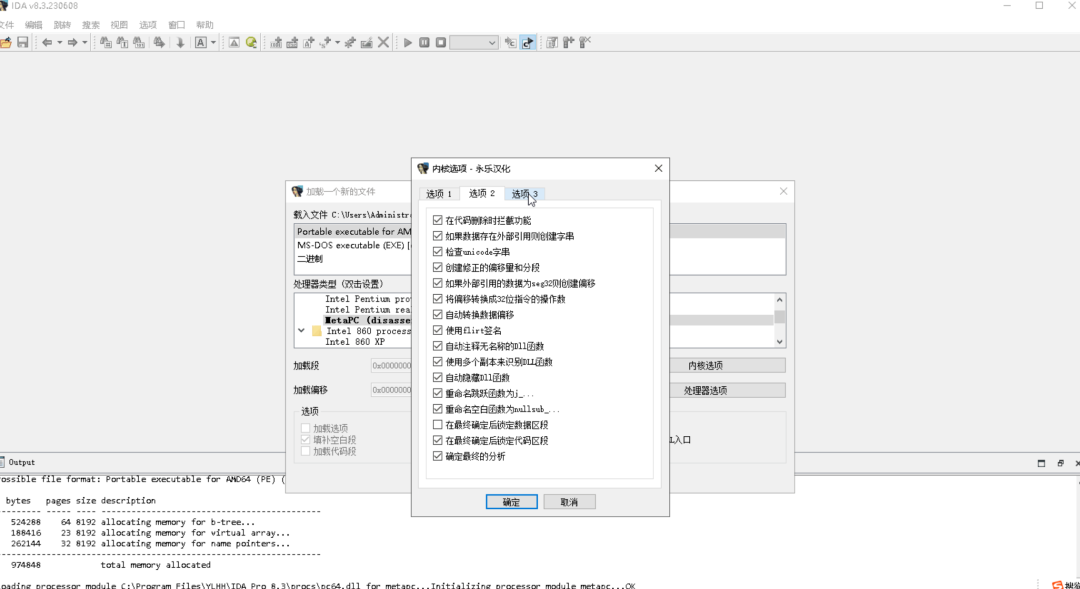Click the binoculars binary search icon

pos(139,43)
